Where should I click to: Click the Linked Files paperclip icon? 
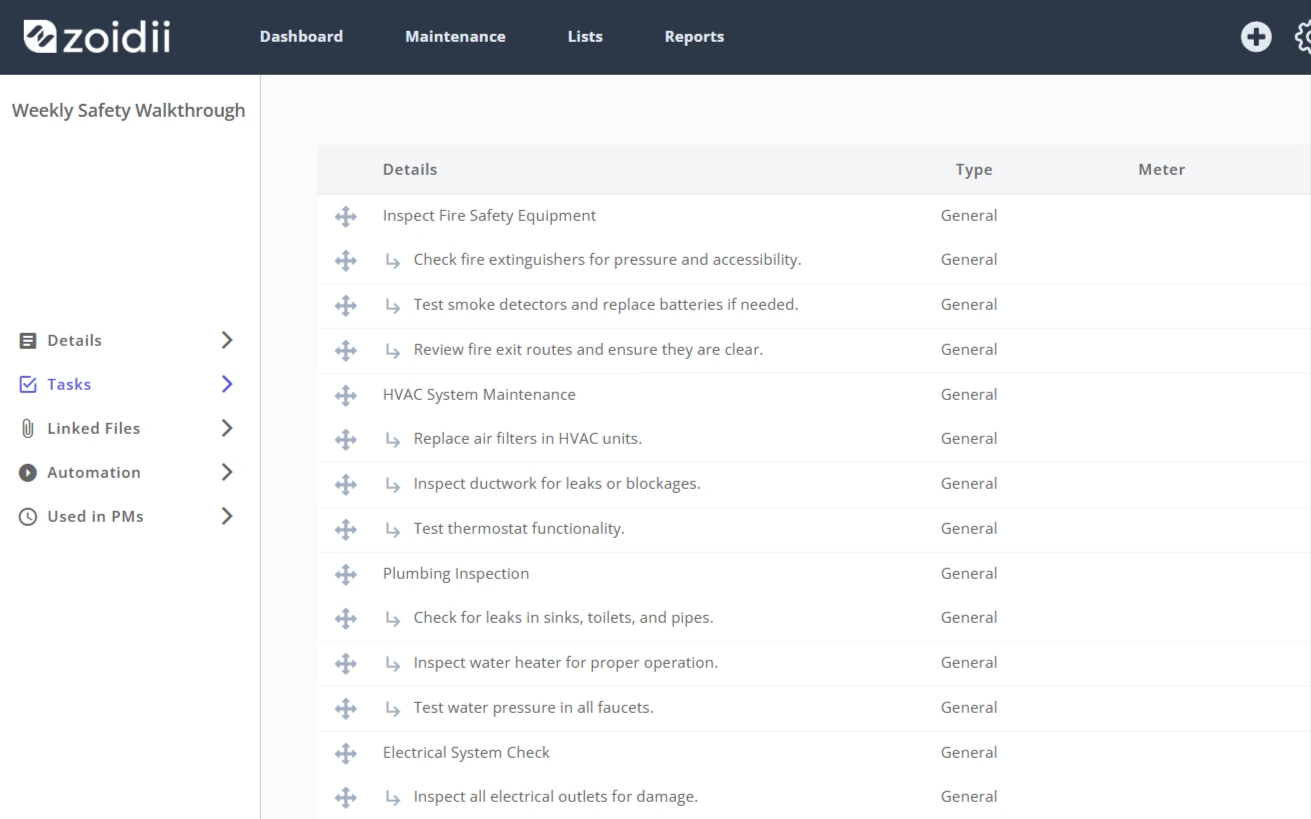[28, 428]
